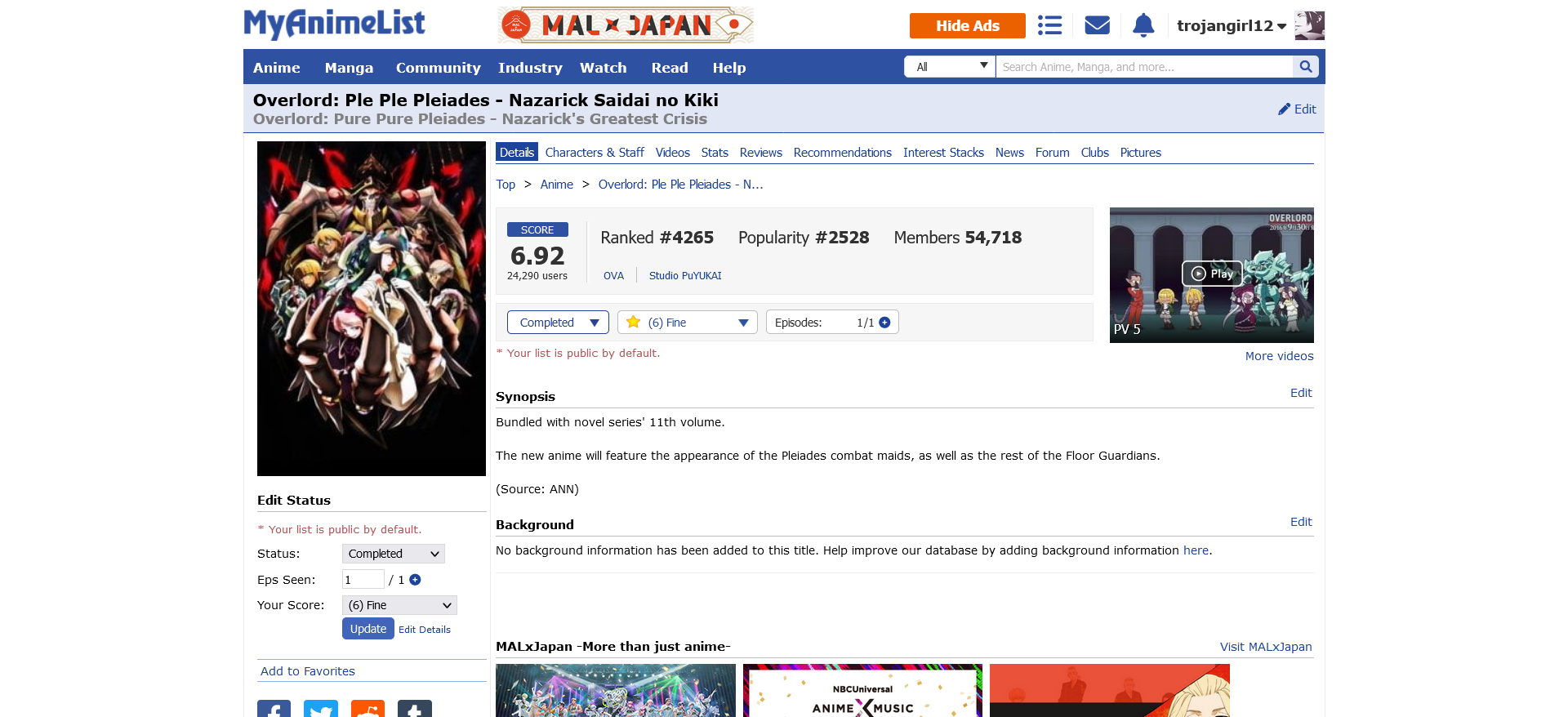Click the MyAnimeList logo
1568x717 pixels.
334,24
